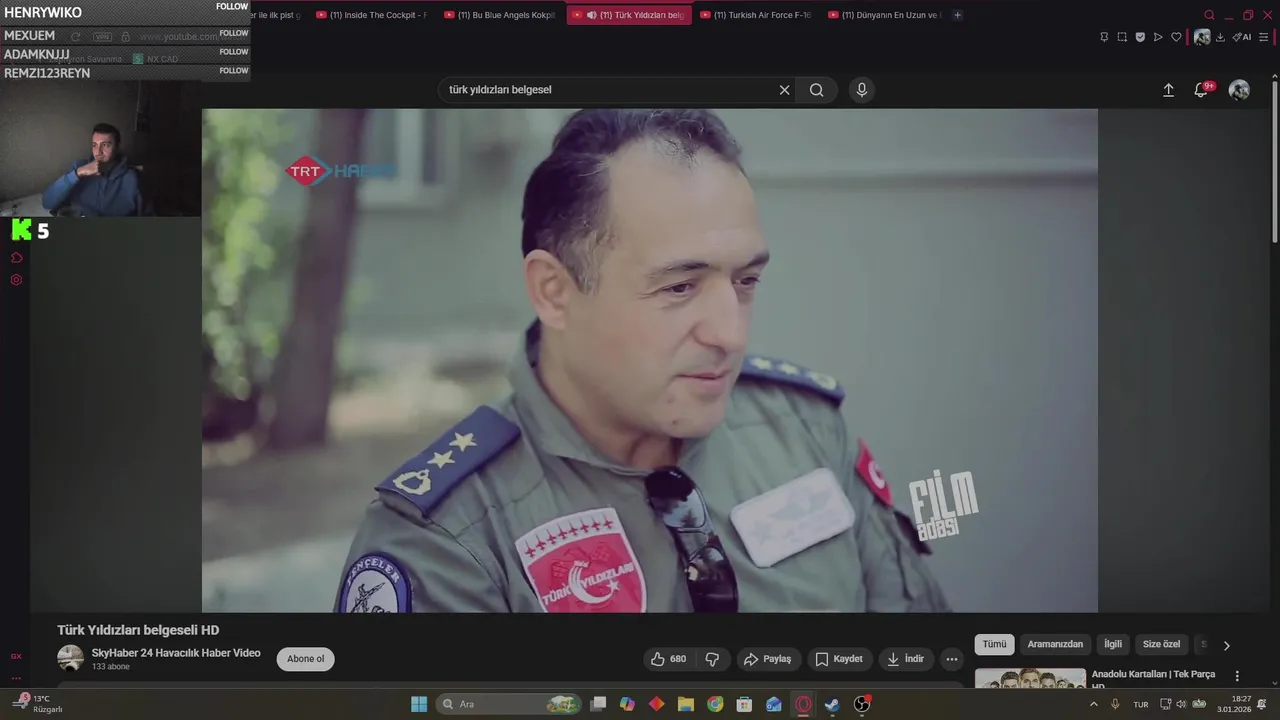Open the taskbar volume icon
The height and width of the screenshot is (720, 1280).
pyautogui.click(x=1180, y=704)
